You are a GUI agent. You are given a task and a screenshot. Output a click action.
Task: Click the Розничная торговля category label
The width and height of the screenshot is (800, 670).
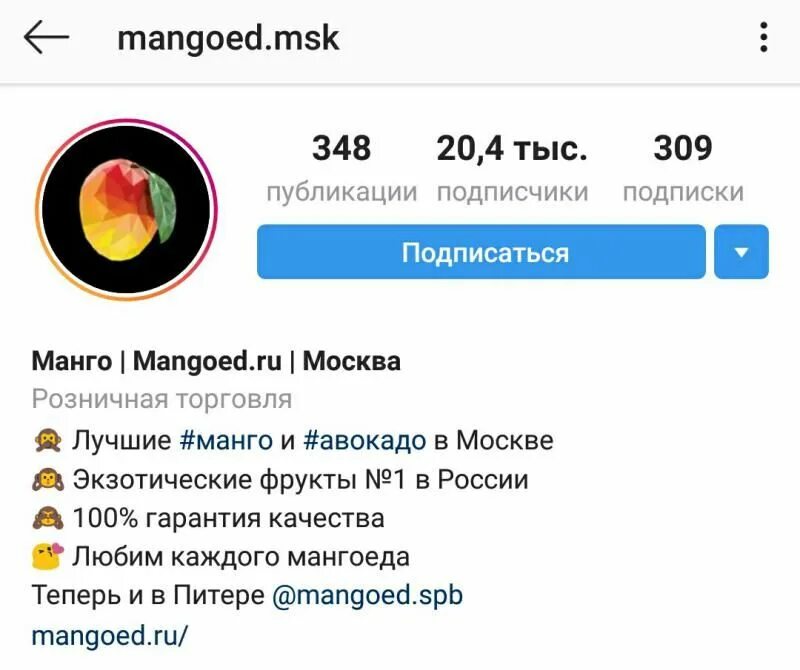(162, 399)
